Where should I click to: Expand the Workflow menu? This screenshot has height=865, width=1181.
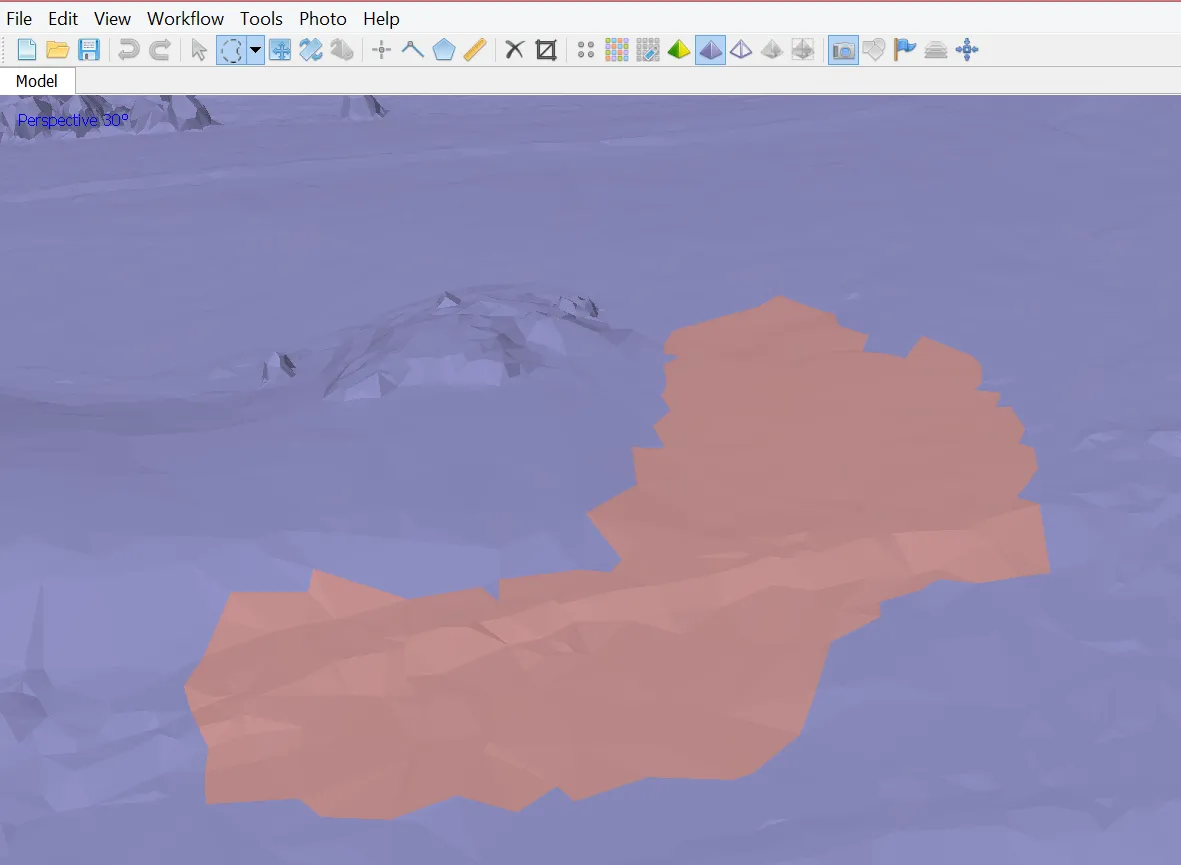(x=185, y=19)
